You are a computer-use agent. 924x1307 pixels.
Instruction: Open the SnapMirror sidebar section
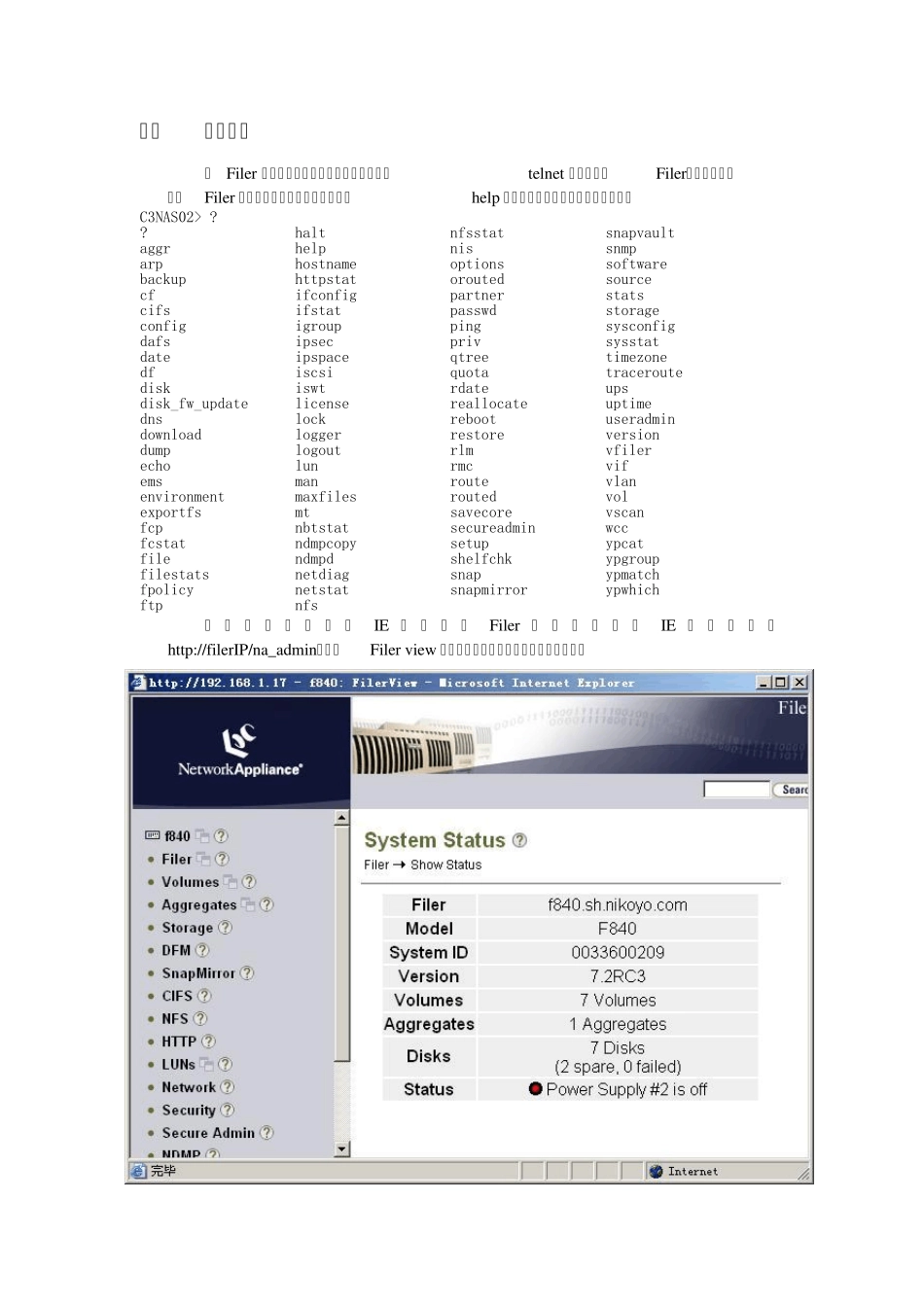[x=198, y=972]
